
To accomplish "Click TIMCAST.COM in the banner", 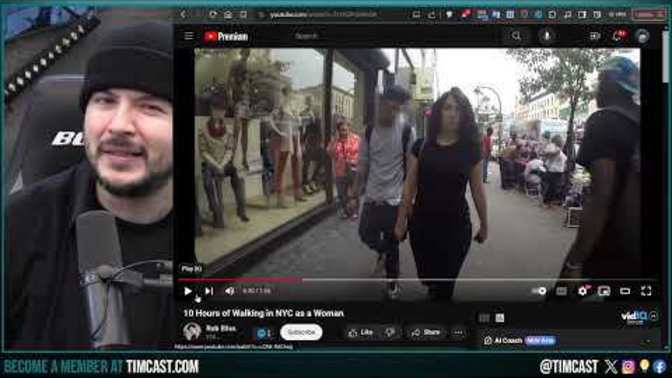I will (x=162, y=367).
